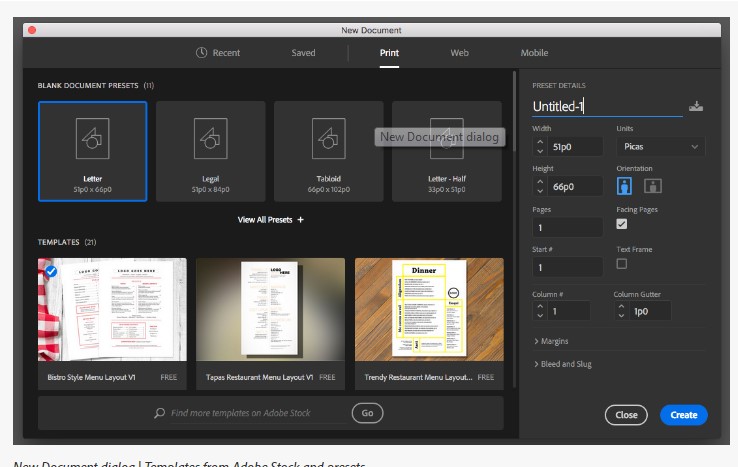Viewport: 738px width, 467px height.
Task: Switch to the Web tab
Action: pyautogui.click(x=459, y=53)
